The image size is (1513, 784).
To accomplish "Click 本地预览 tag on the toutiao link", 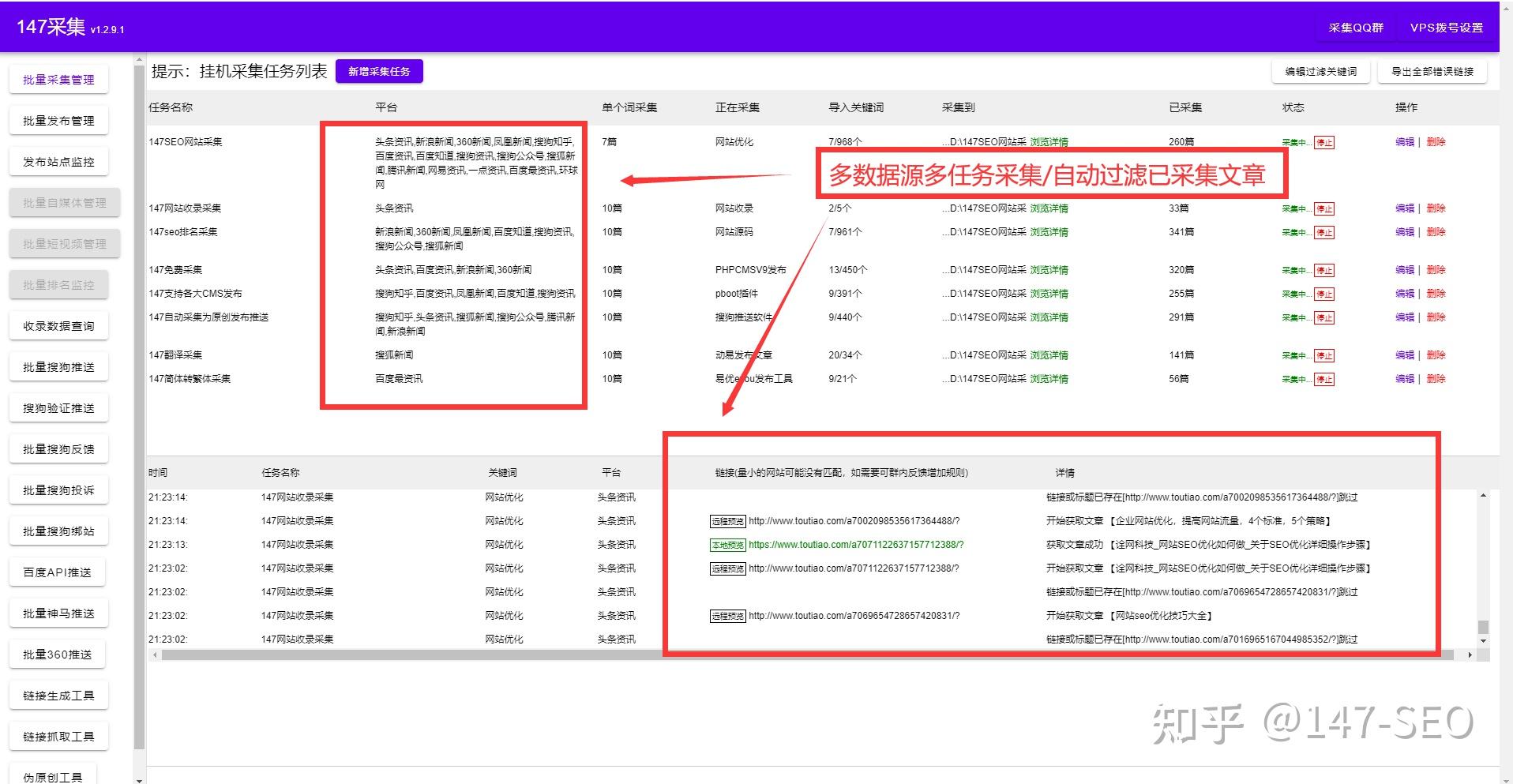I will pyautogui.click(x=728, y=544).
